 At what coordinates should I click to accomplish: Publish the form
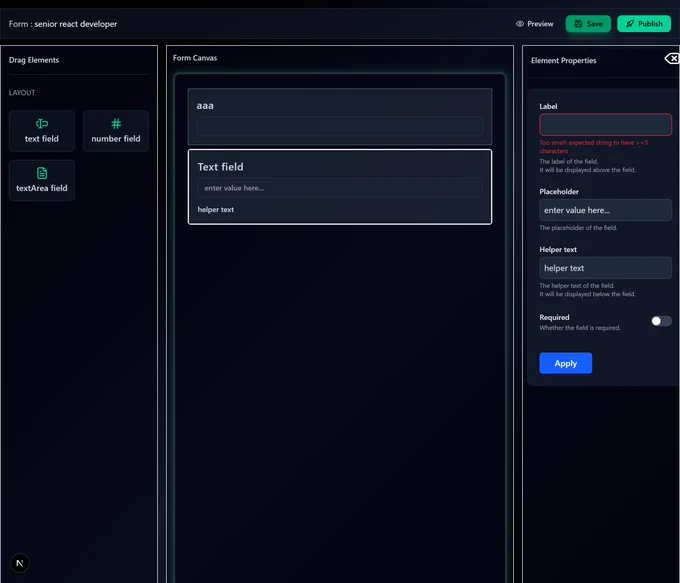644,24
